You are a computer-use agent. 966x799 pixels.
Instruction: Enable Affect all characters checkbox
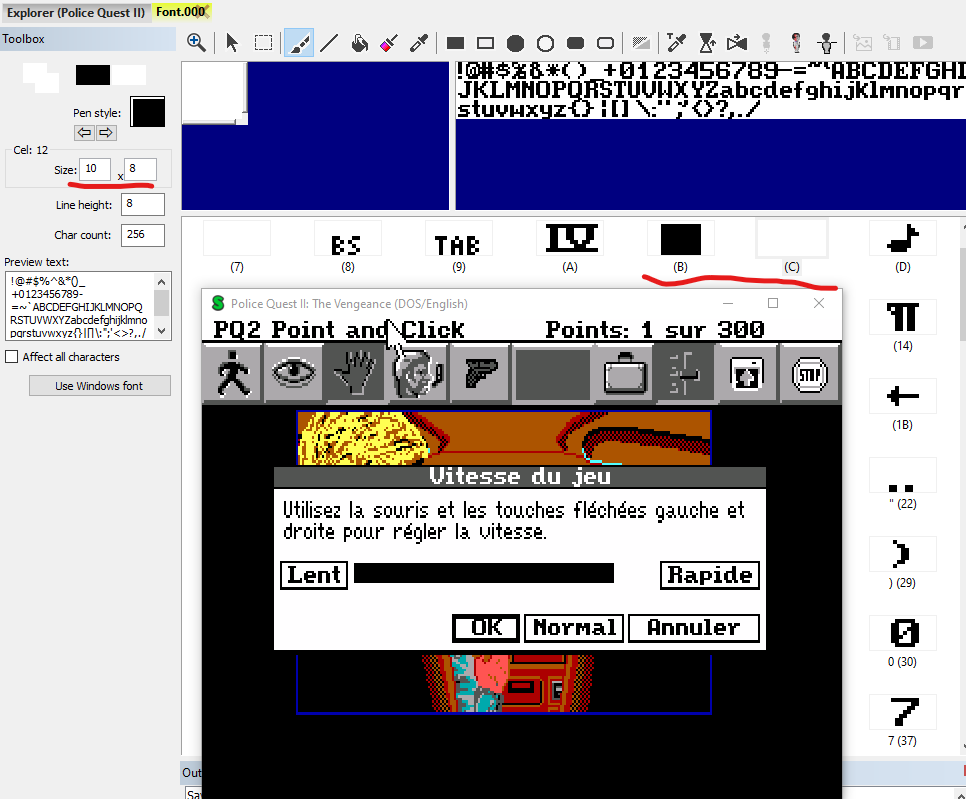[x=12, y=357]
